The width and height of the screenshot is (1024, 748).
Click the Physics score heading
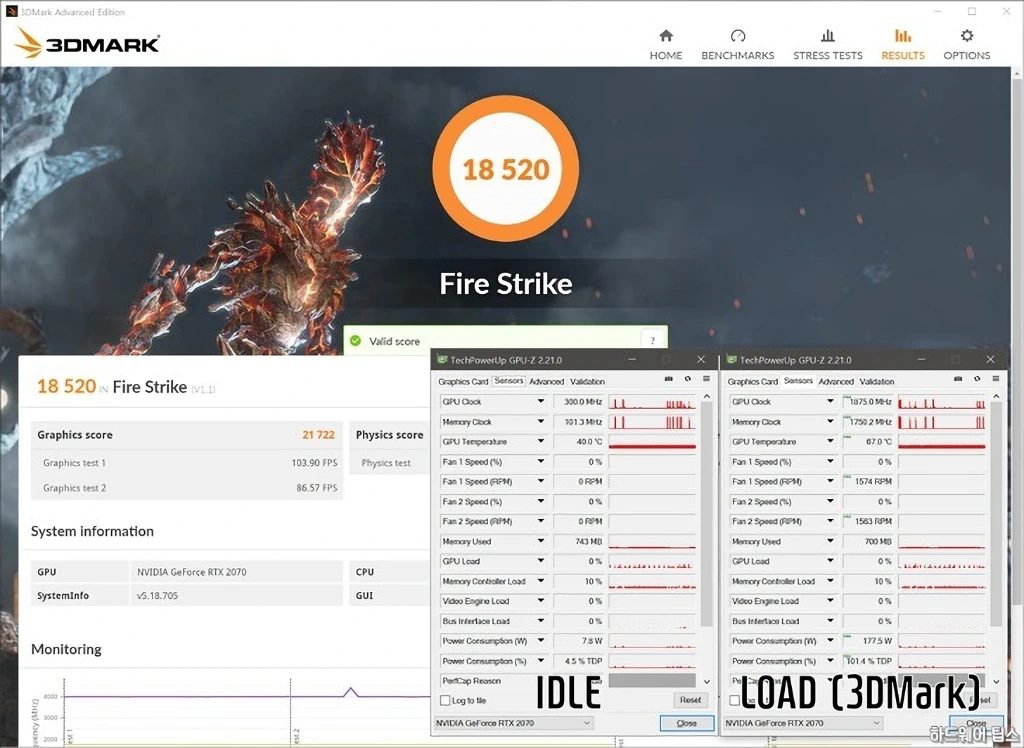389,434
